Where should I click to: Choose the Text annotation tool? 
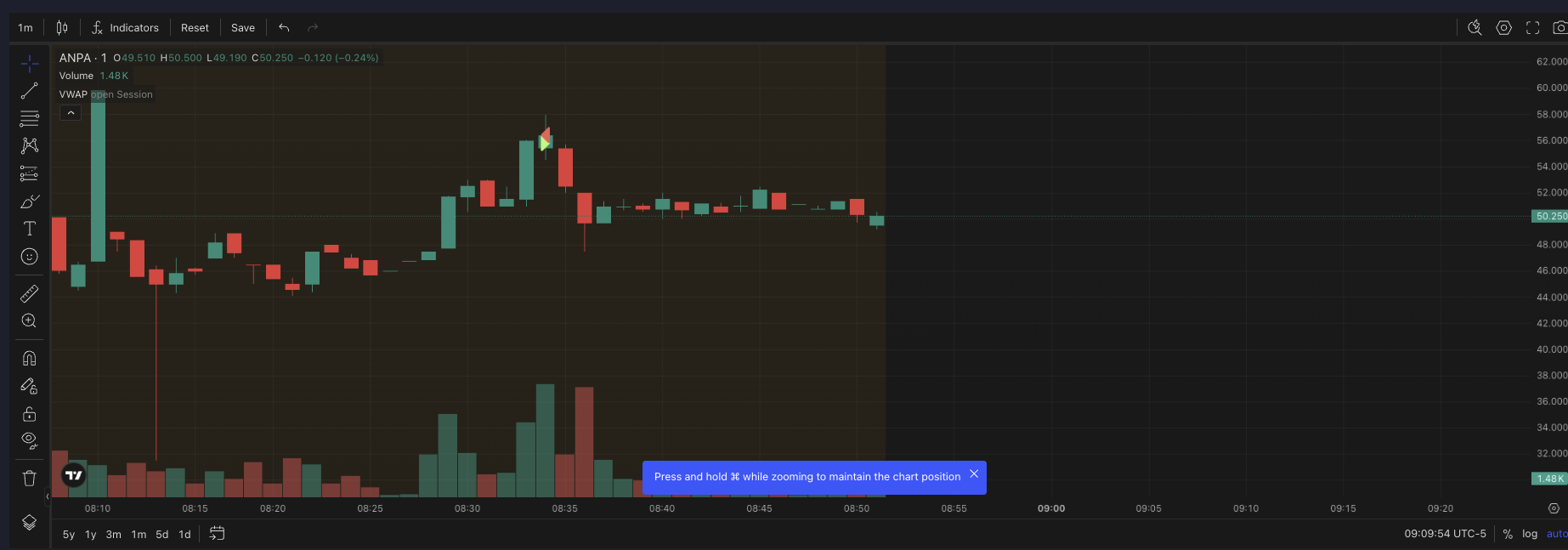pos(29,229)
